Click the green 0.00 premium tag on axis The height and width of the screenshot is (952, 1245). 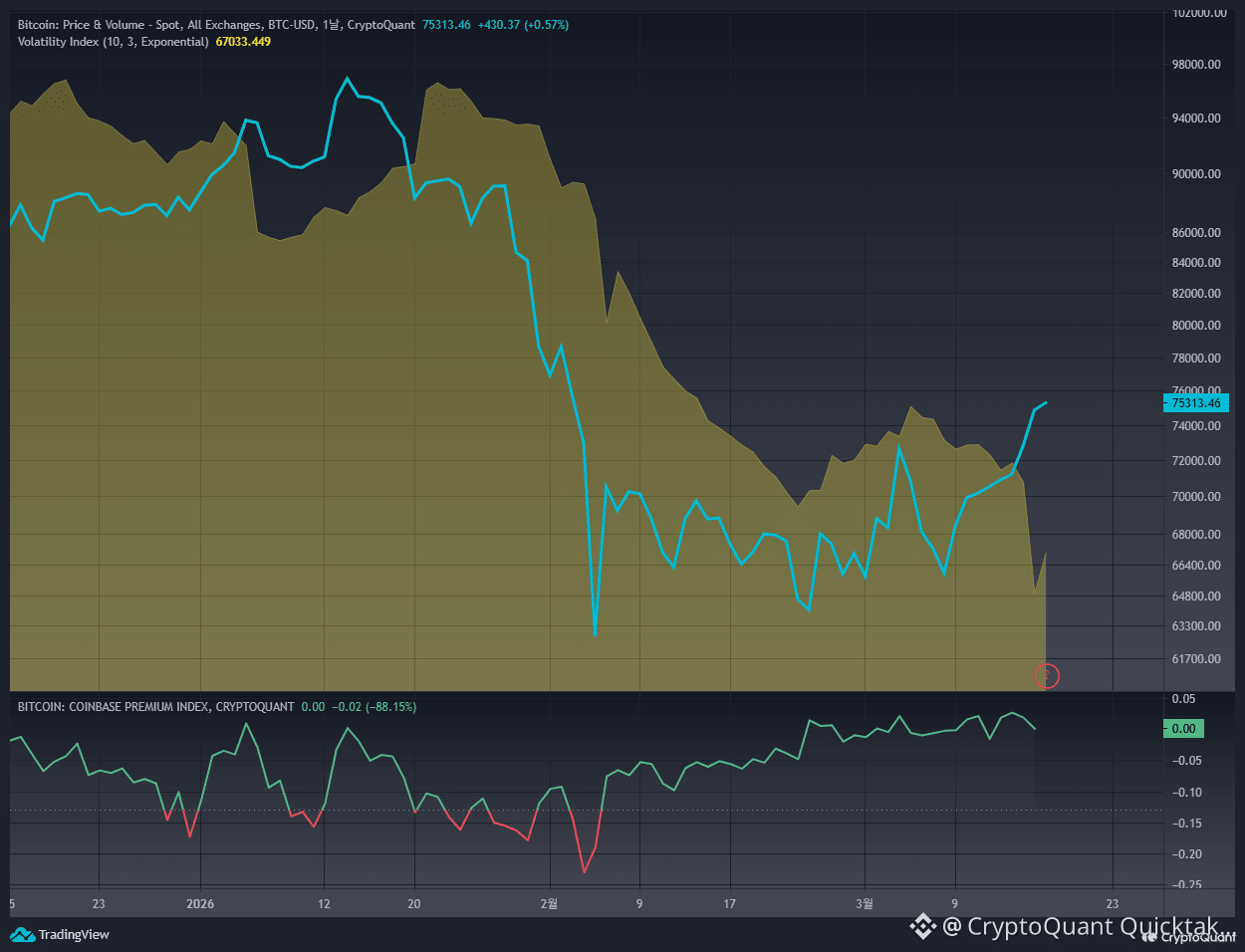[1184, 729]
